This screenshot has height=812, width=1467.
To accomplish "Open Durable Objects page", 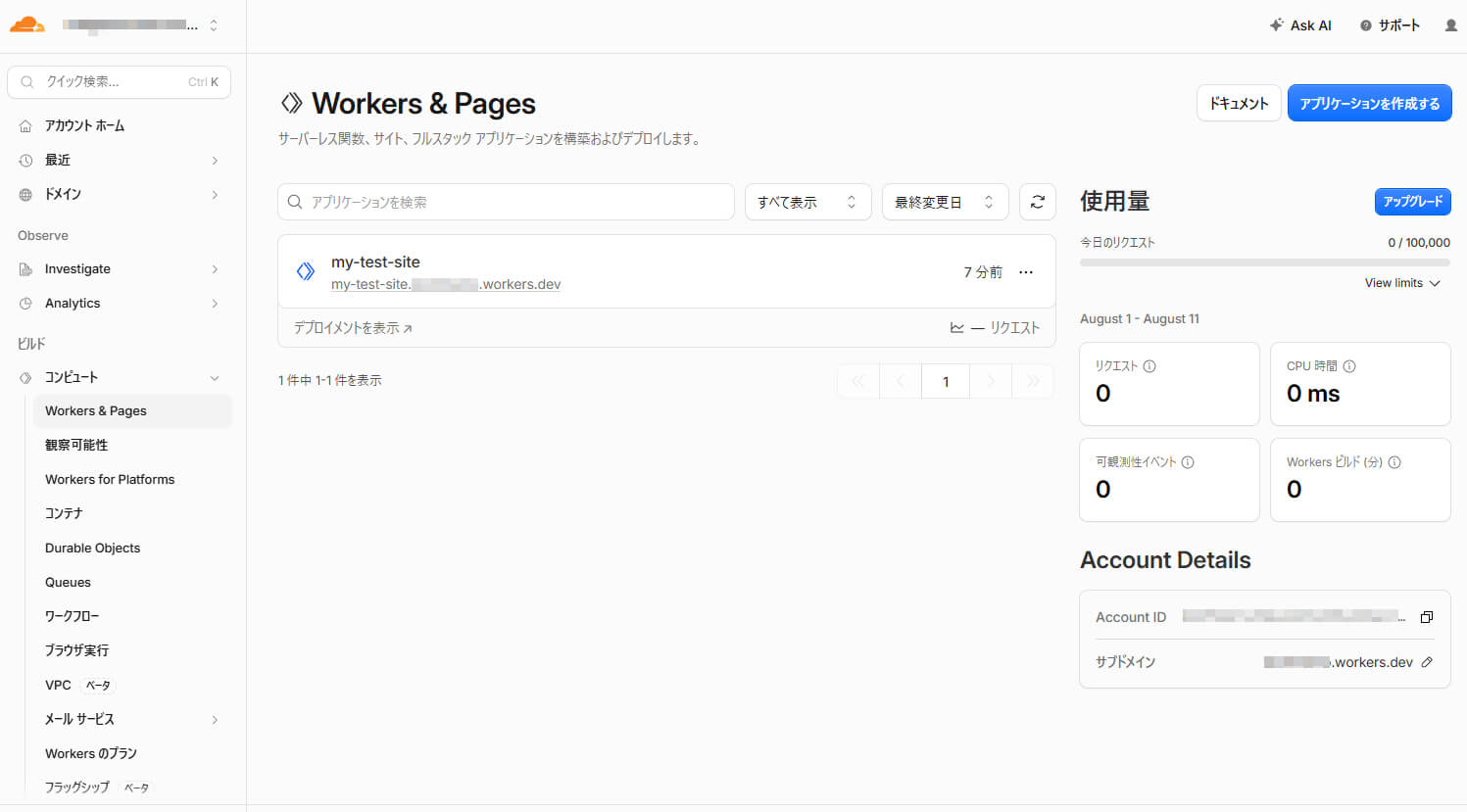I will [92, 548].
